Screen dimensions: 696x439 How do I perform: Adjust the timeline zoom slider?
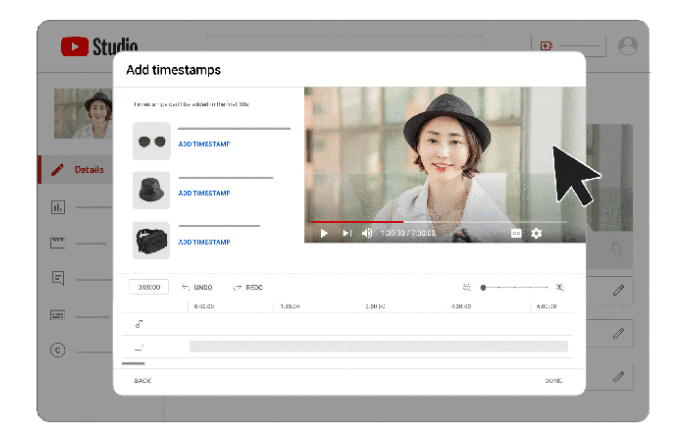[483, 287]
